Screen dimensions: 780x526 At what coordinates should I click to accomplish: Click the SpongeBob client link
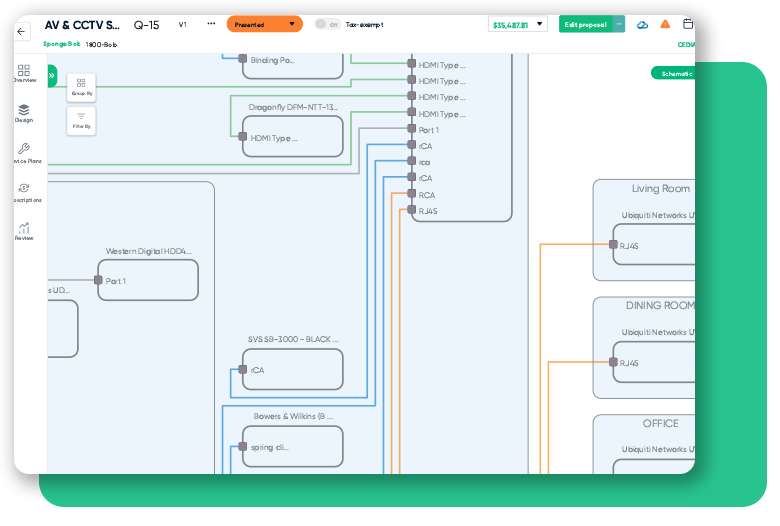[x=61, y=44]
